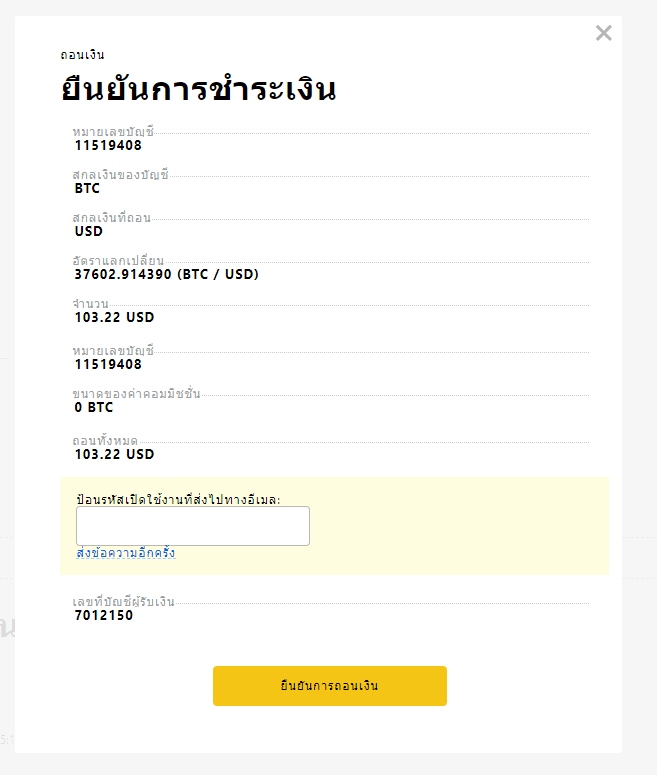
Task: Select the 'จำนวน' amount value 103.22 USD
Action: coord(114,317)
